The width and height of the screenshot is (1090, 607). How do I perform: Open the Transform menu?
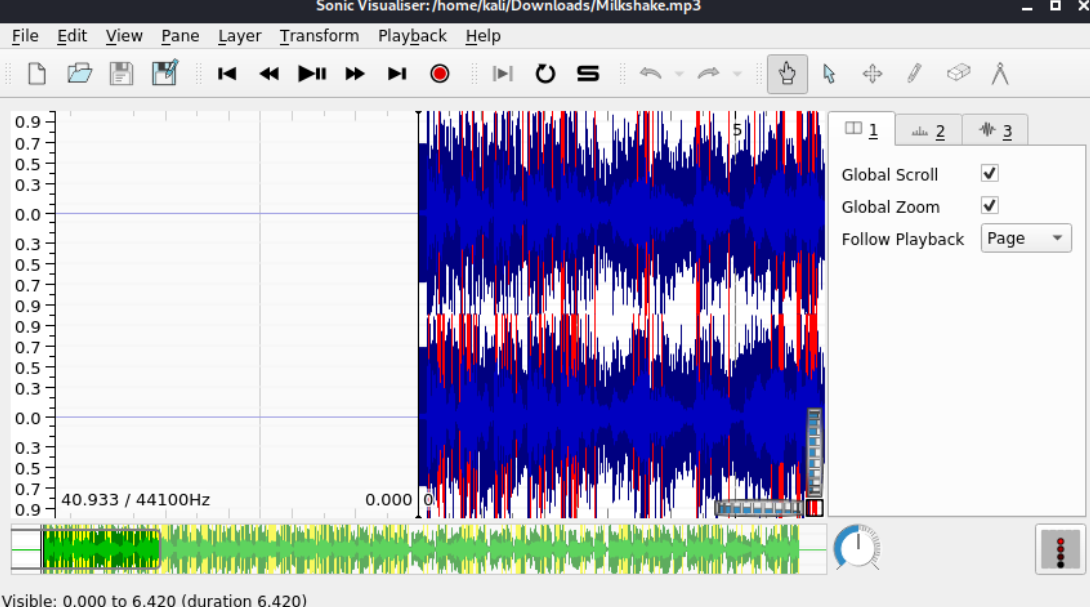pos(319,36)
